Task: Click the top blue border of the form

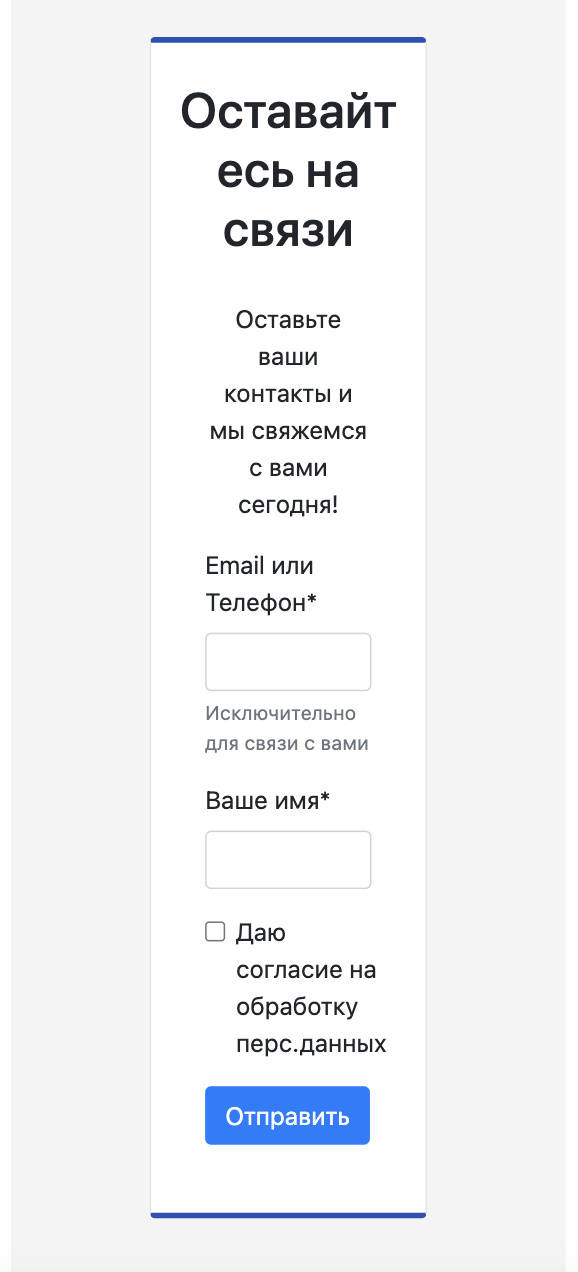Action: tap(288, 40)
